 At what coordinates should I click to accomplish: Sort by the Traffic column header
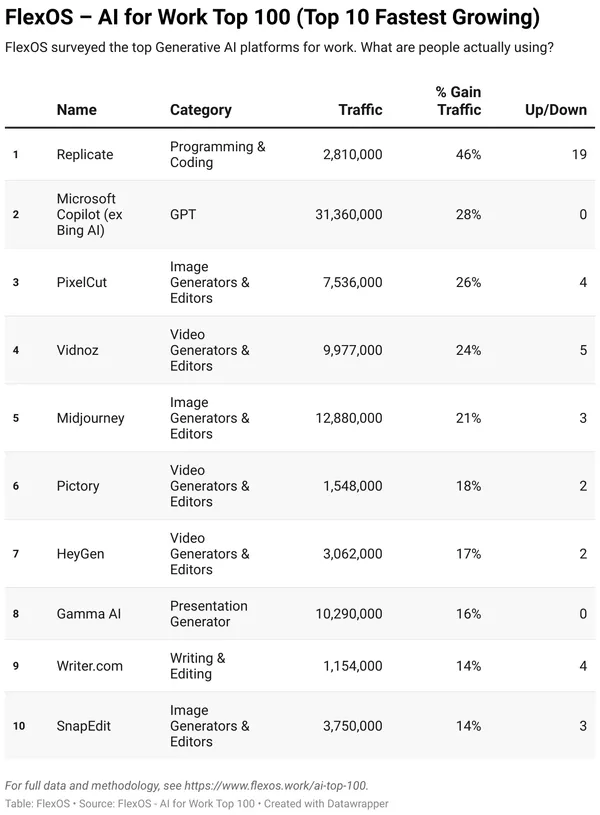pos(360,110)
